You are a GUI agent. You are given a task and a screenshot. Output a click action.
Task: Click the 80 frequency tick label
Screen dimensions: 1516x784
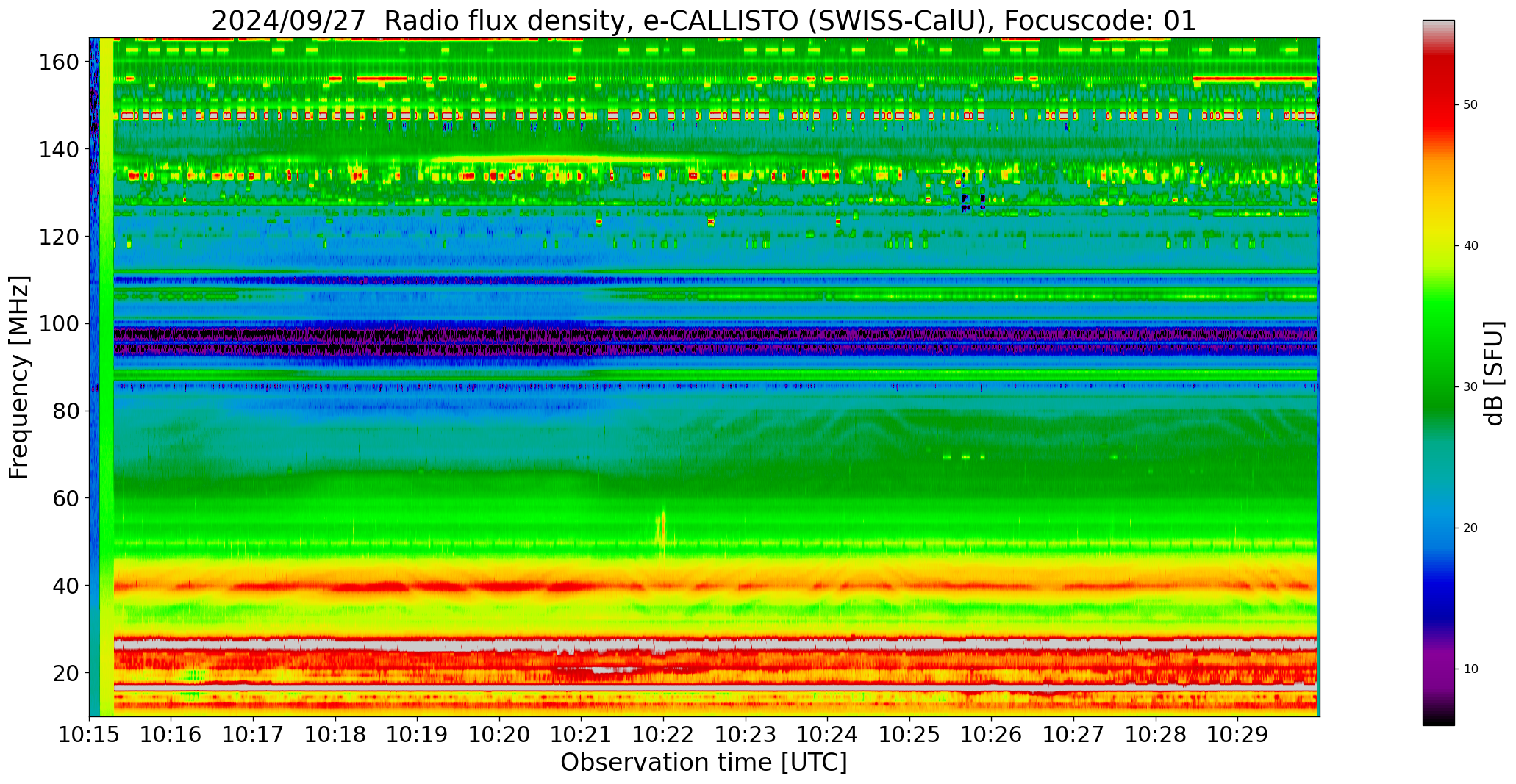click(66, 411)
